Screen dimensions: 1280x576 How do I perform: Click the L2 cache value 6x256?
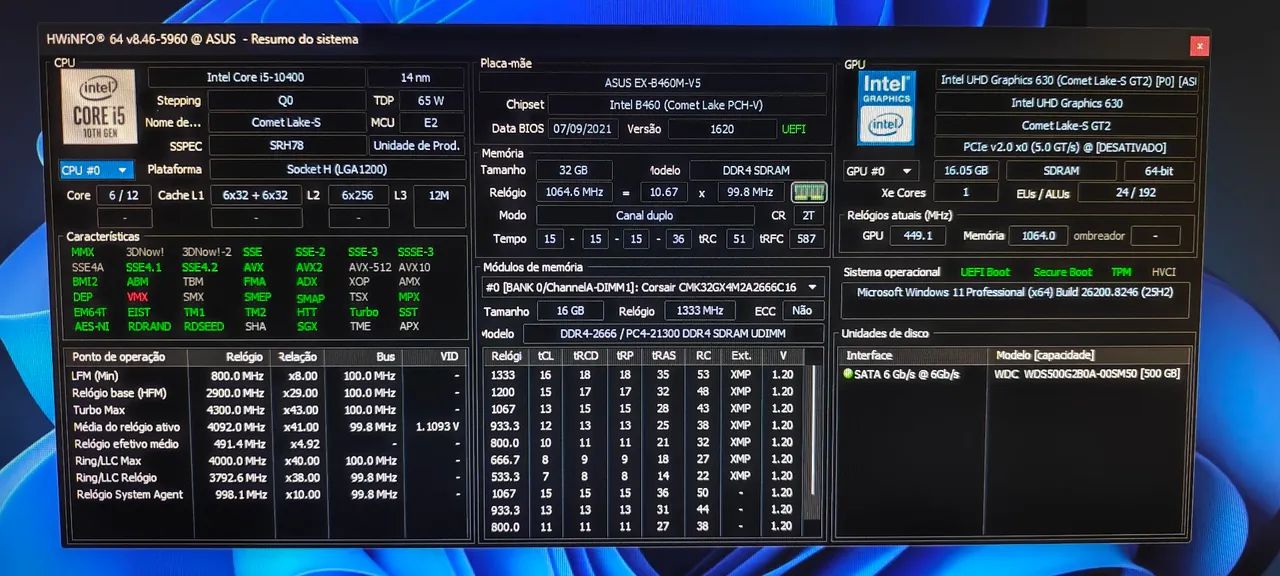coord(358,195)
